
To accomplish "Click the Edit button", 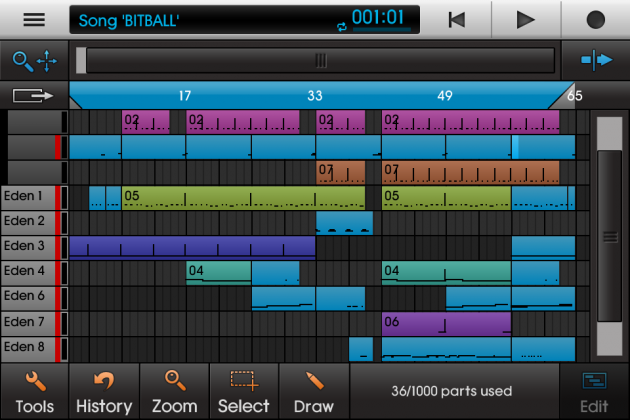I will pos(594,392).
